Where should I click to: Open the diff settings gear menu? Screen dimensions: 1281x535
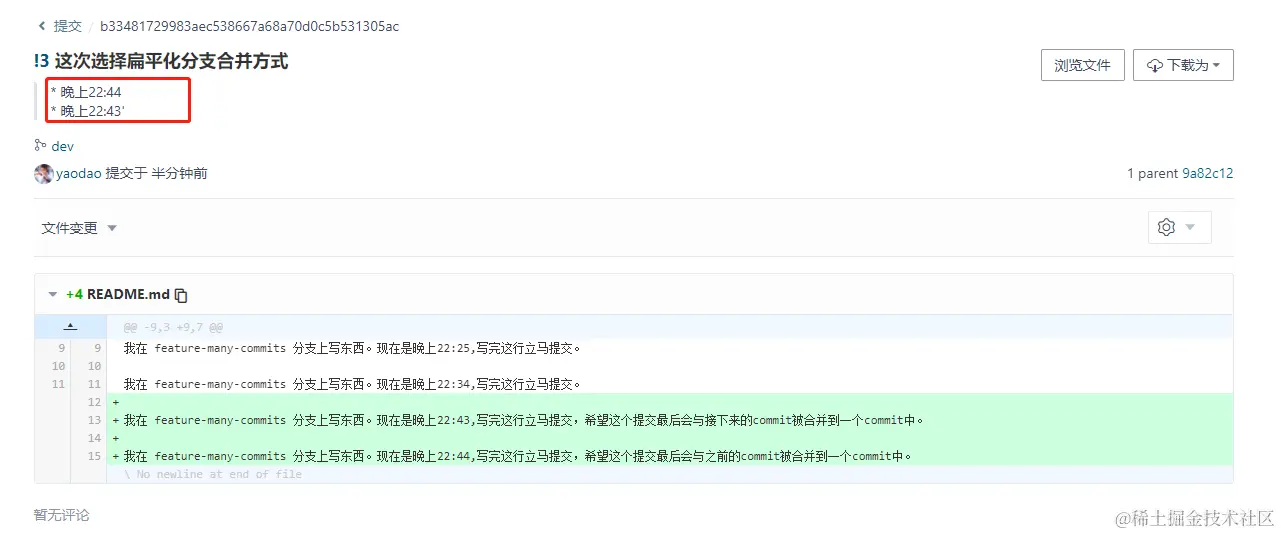[x=1179, y=227]
